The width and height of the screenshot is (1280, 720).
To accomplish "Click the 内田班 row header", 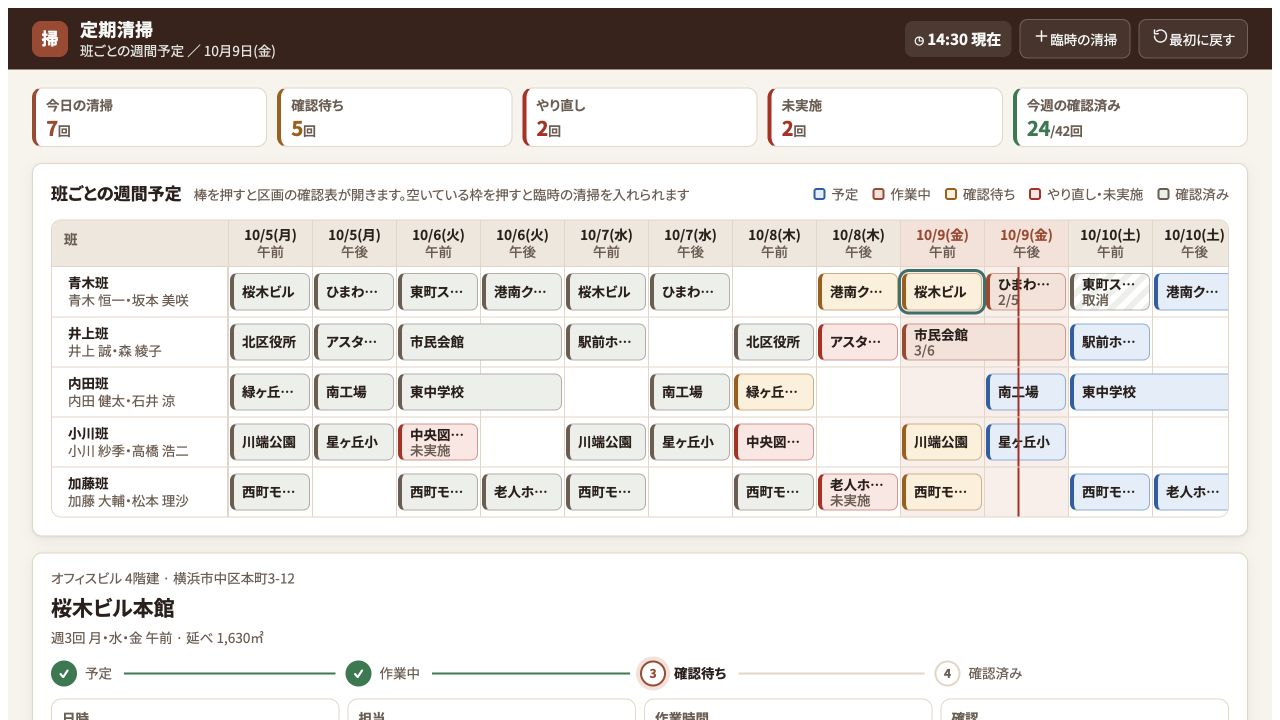I will [x=140, y=392].
